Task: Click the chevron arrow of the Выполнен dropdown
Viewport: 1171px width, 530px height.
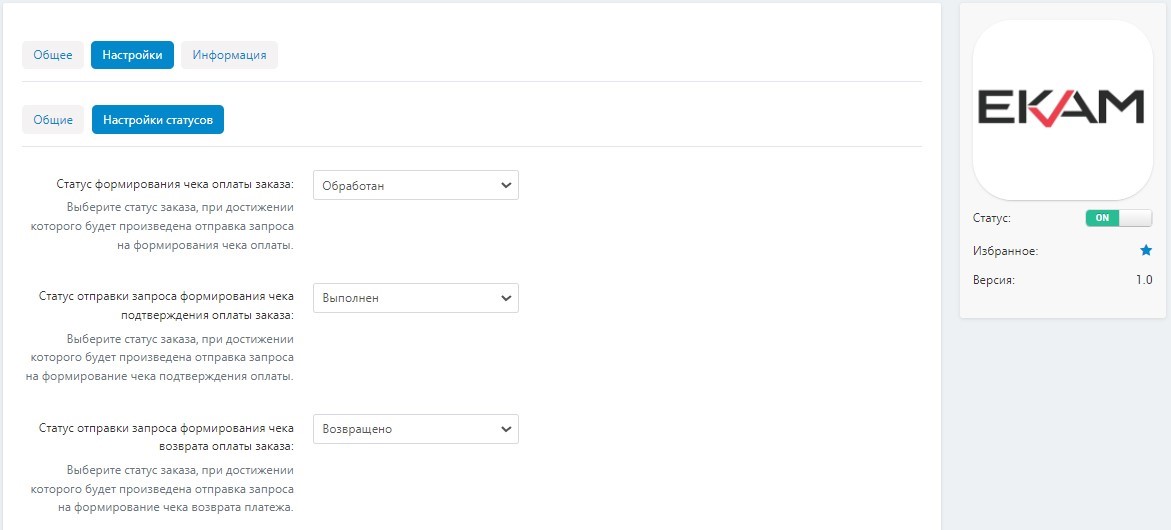Action: pos(506,298)
